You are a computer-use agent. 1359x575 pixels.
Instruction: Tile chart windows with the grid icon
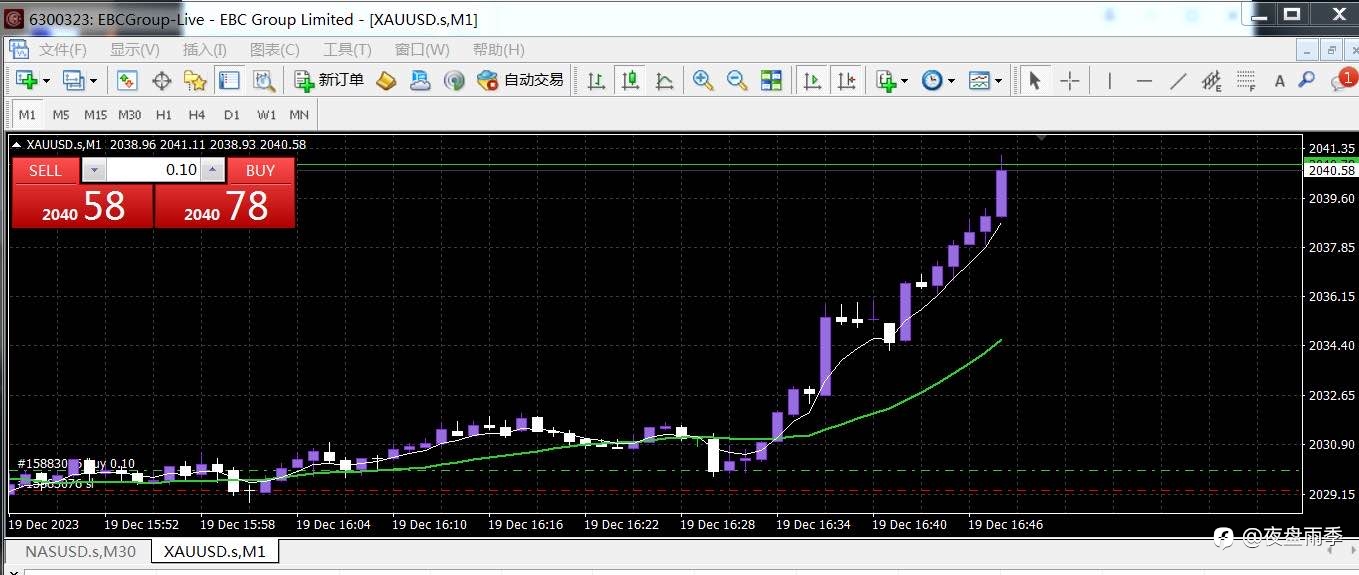tap(771, 81)
